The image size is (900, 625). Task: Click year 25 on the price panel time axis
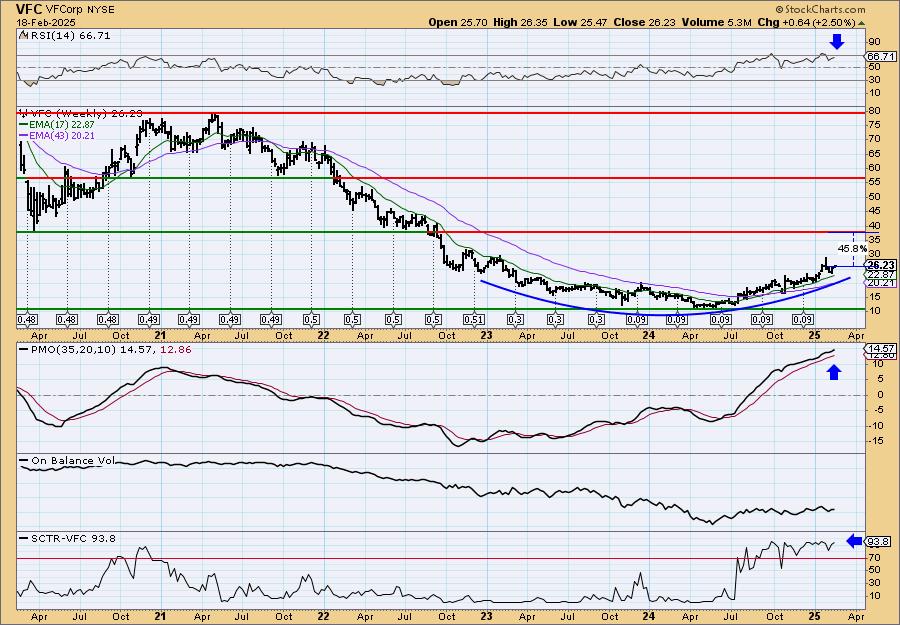click(815, 335)
